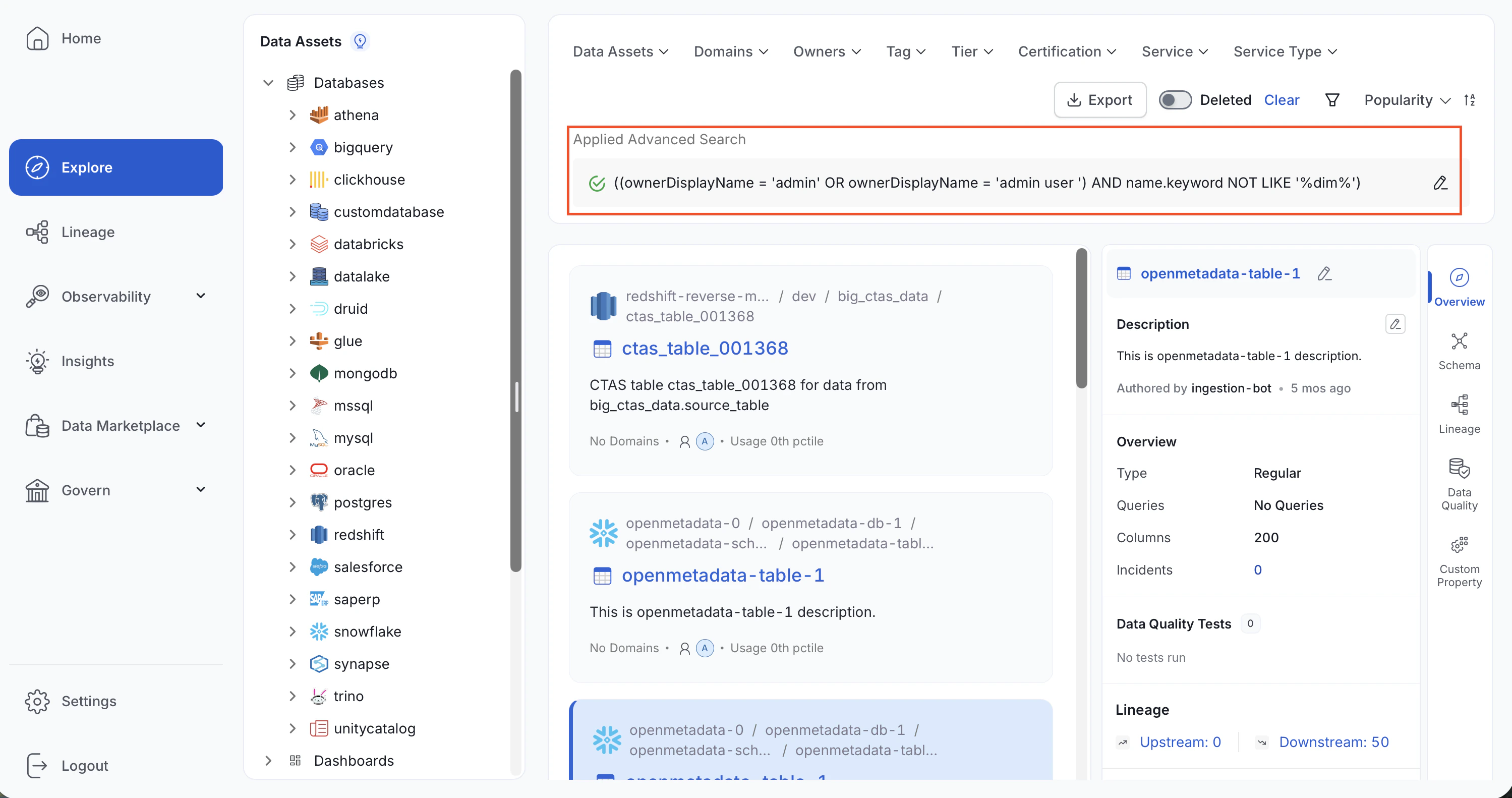
Task: Click the postgres elephant icon
Action: (x=319, y=502)
